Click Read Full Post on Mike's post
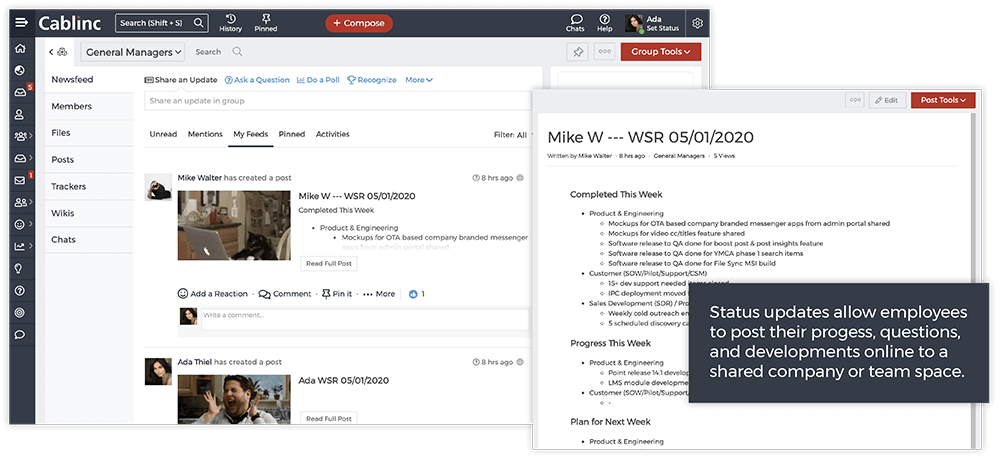 click(x=329, y=263)
